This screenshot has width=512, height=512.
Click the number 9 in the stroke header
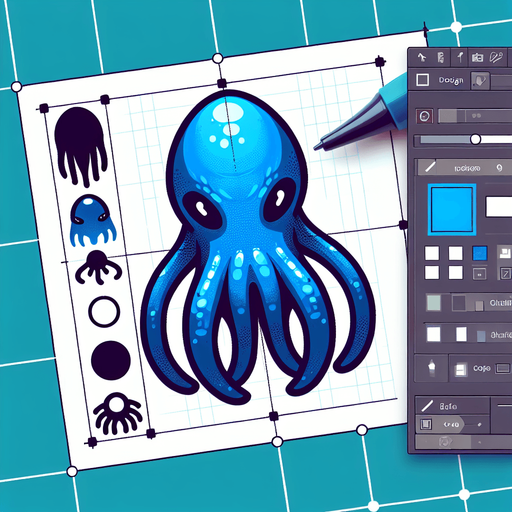coord(499,168)
